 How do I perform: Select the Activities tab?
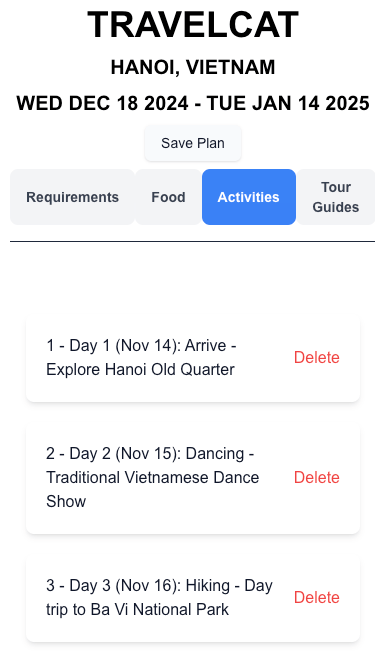coord(249,197)
